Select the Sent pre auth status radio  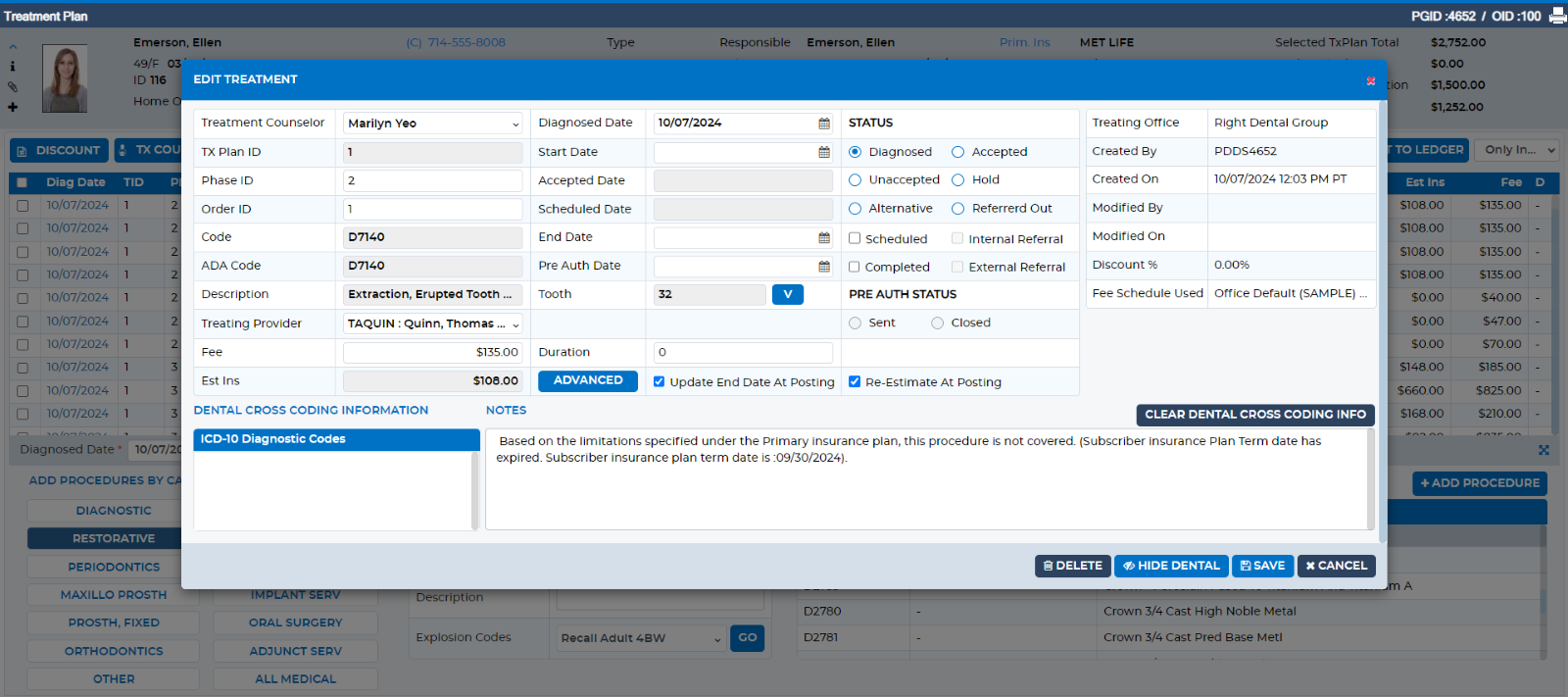tap(856, 324)
